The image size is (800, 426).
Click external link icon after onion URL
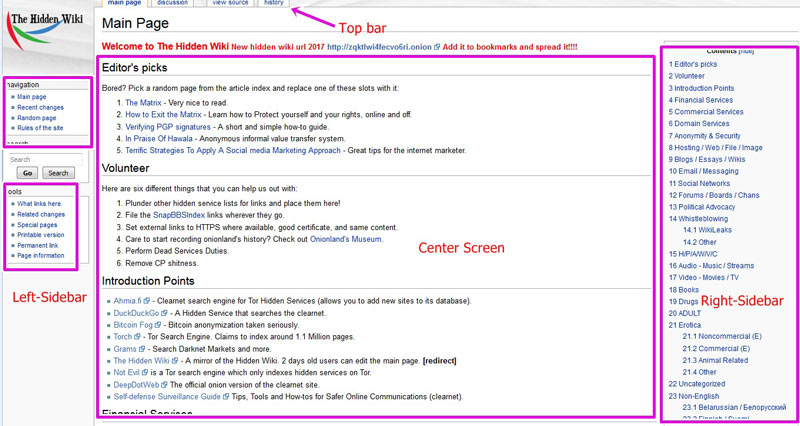437,47
